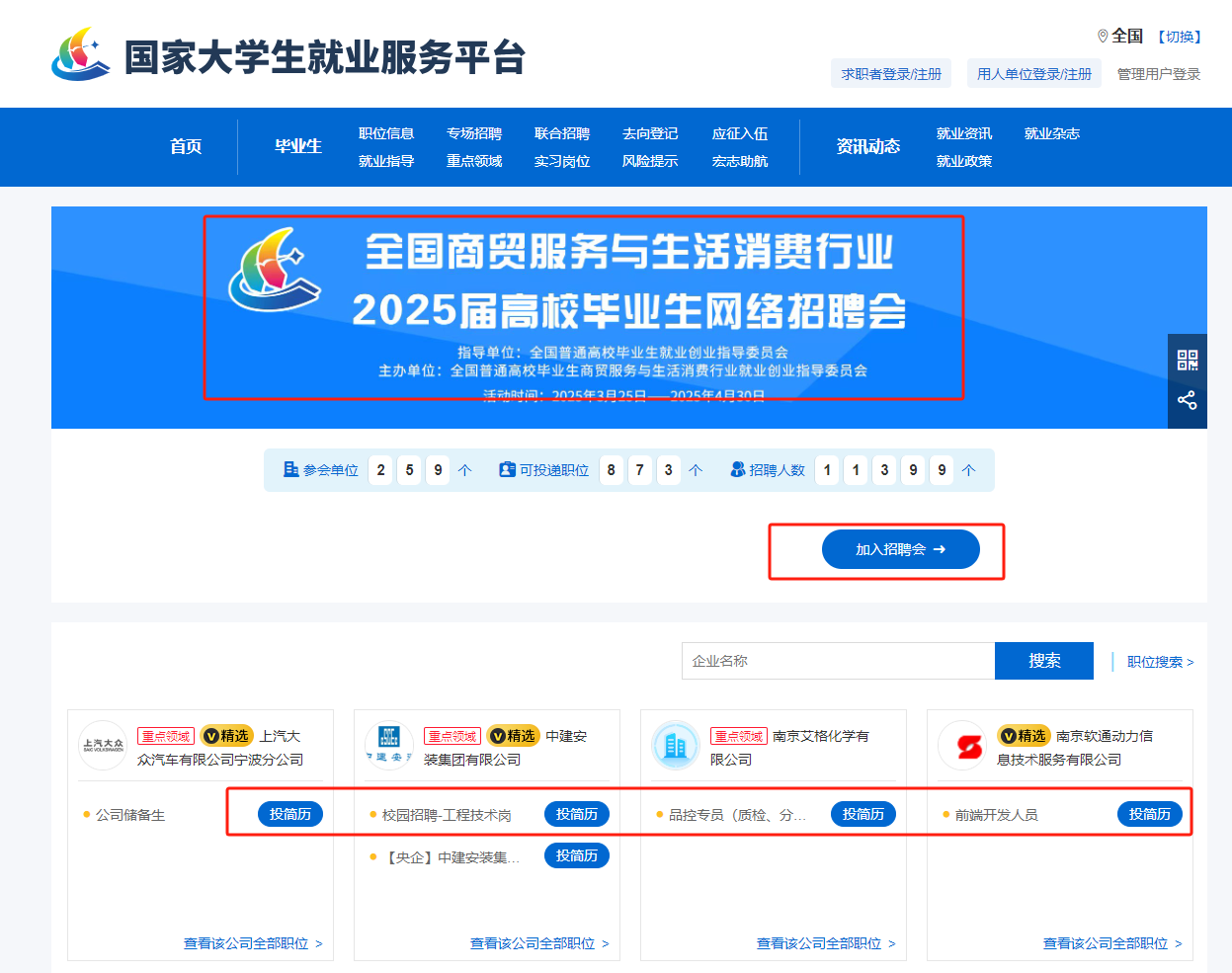Click the badge icon next to 可投递职位
1232x973 pixels.
pyautogui.click(x=508, y=469)
